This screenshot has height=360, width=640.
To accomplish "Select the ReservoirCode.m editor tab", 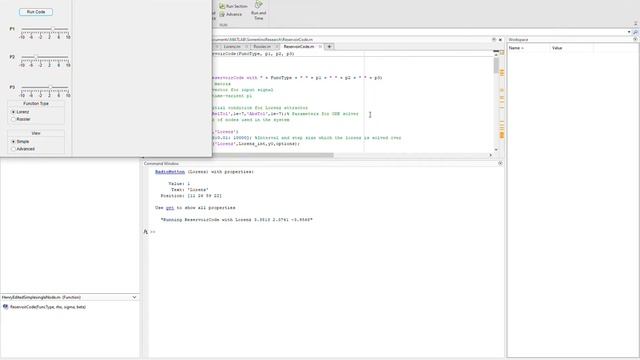I will [x=299, y=47].
